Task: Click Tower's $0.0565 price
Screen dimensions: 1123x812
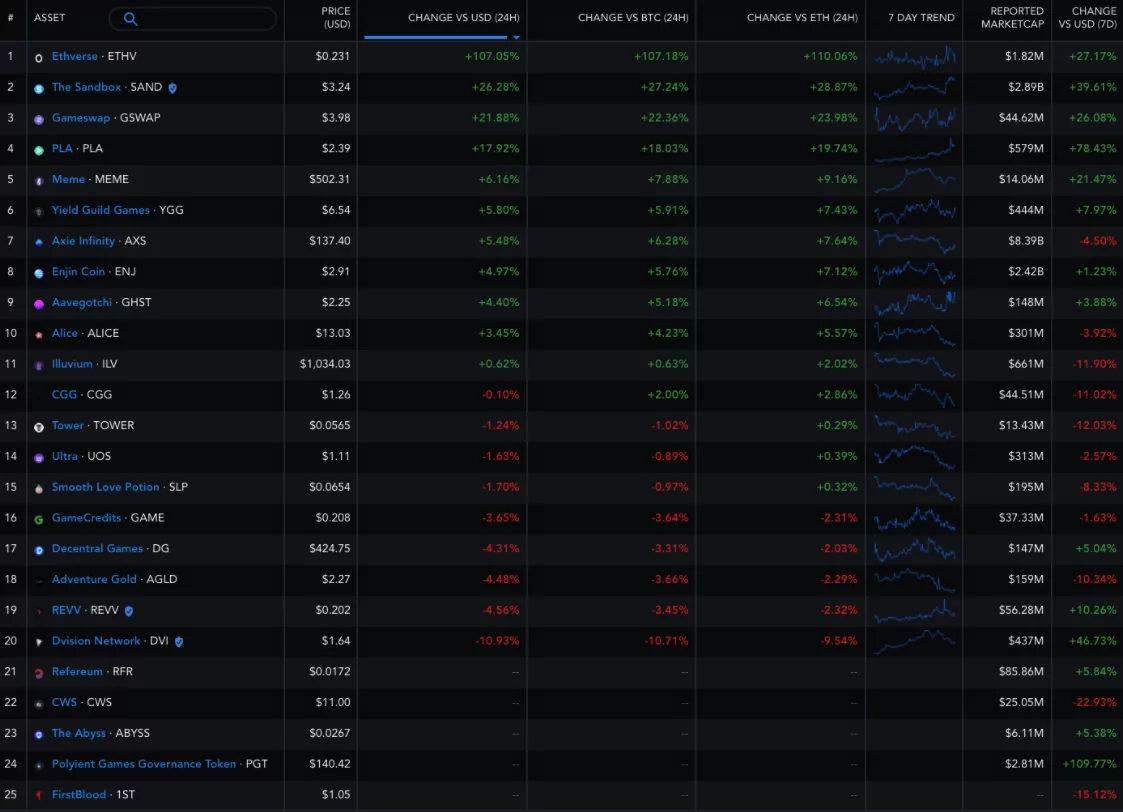Action: click(x=329, y=425)
